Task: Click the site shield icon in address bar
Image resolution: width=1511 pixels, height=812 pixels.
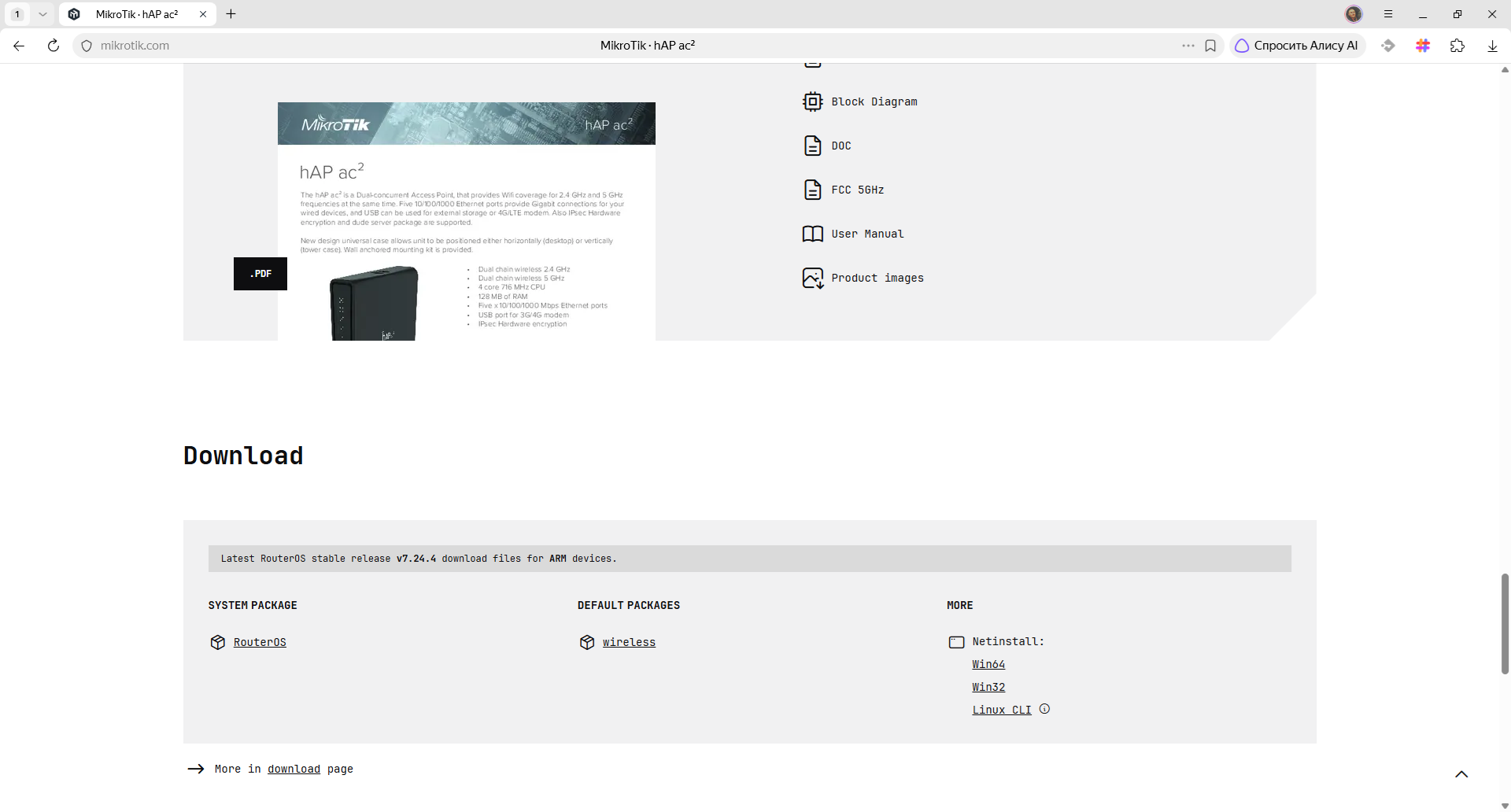Action: tap(87, 46)
